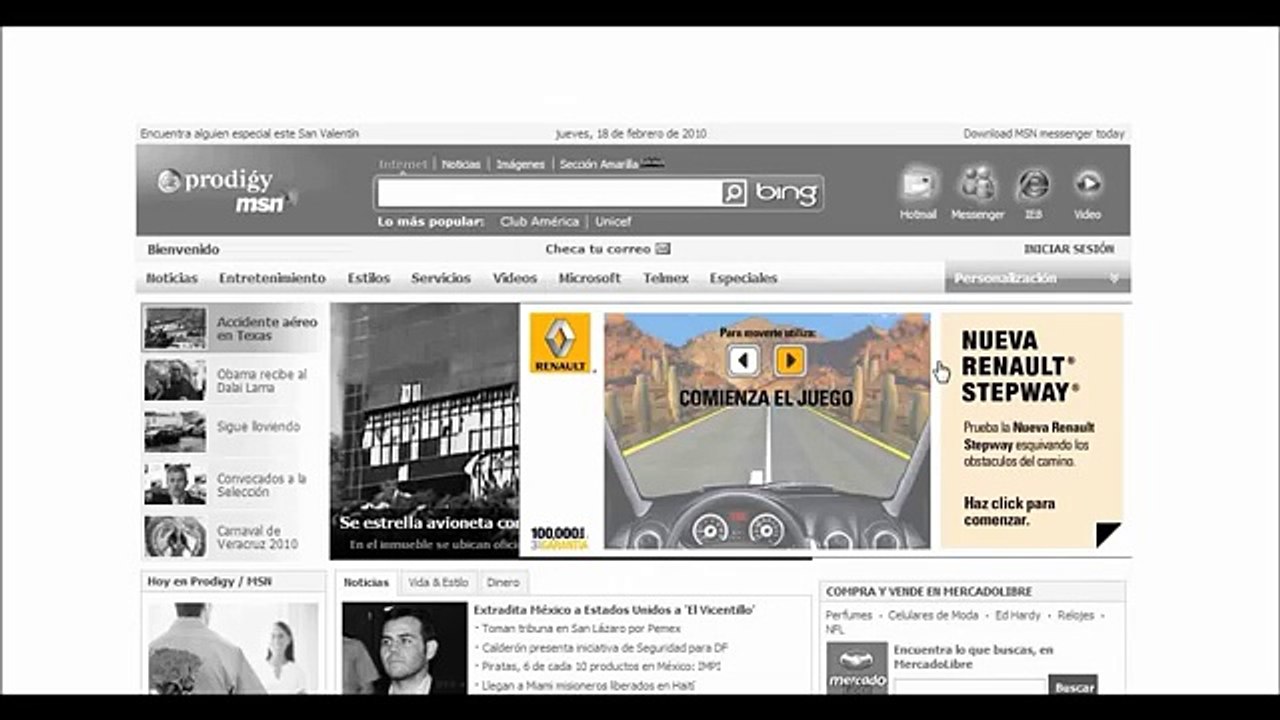Click the El Vicentillo news photo
The height and width of the screenshot is (720, 1280).
(x=404, y=648)
